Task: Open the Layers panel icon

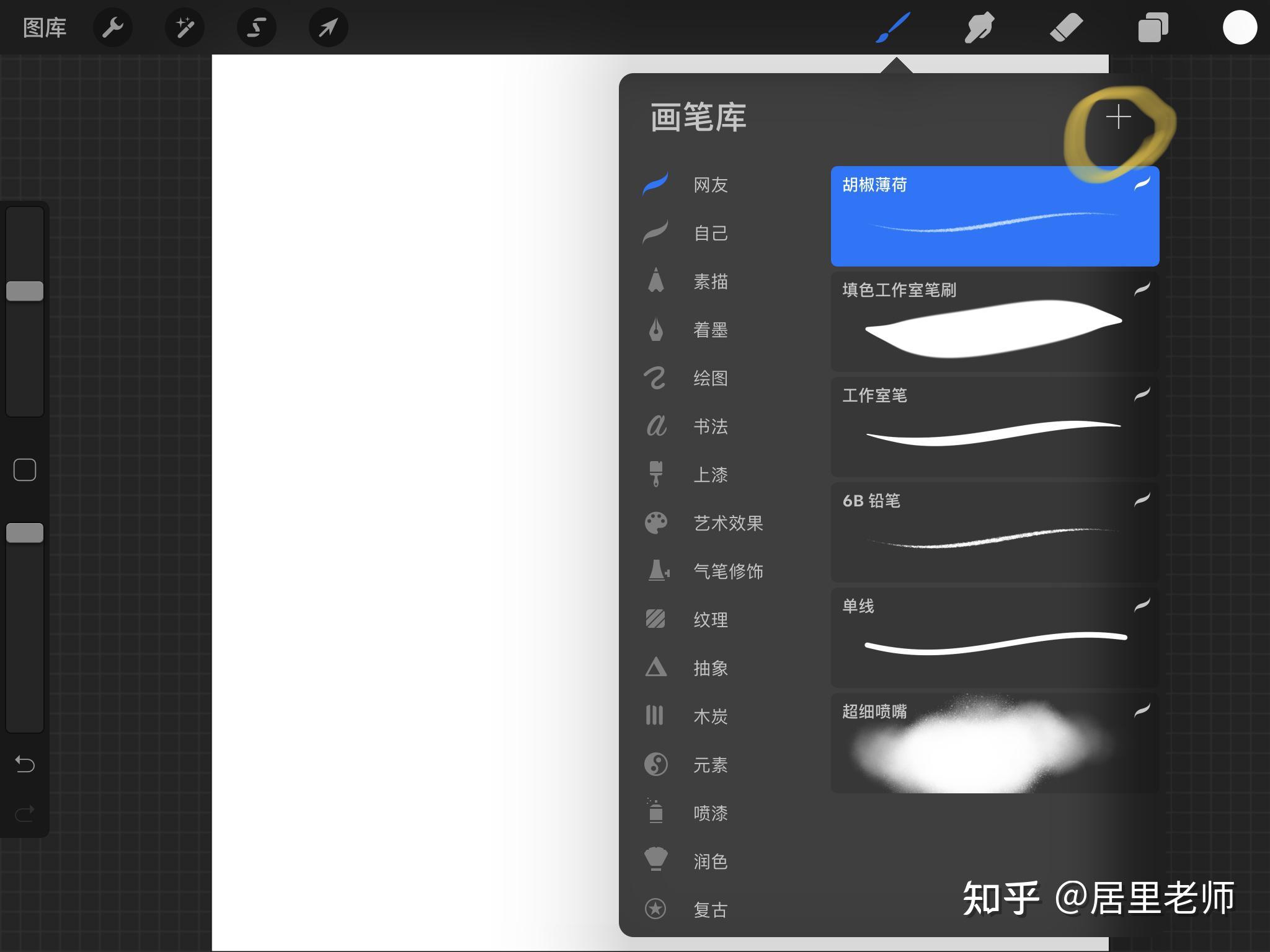Action: (1153, 28)
